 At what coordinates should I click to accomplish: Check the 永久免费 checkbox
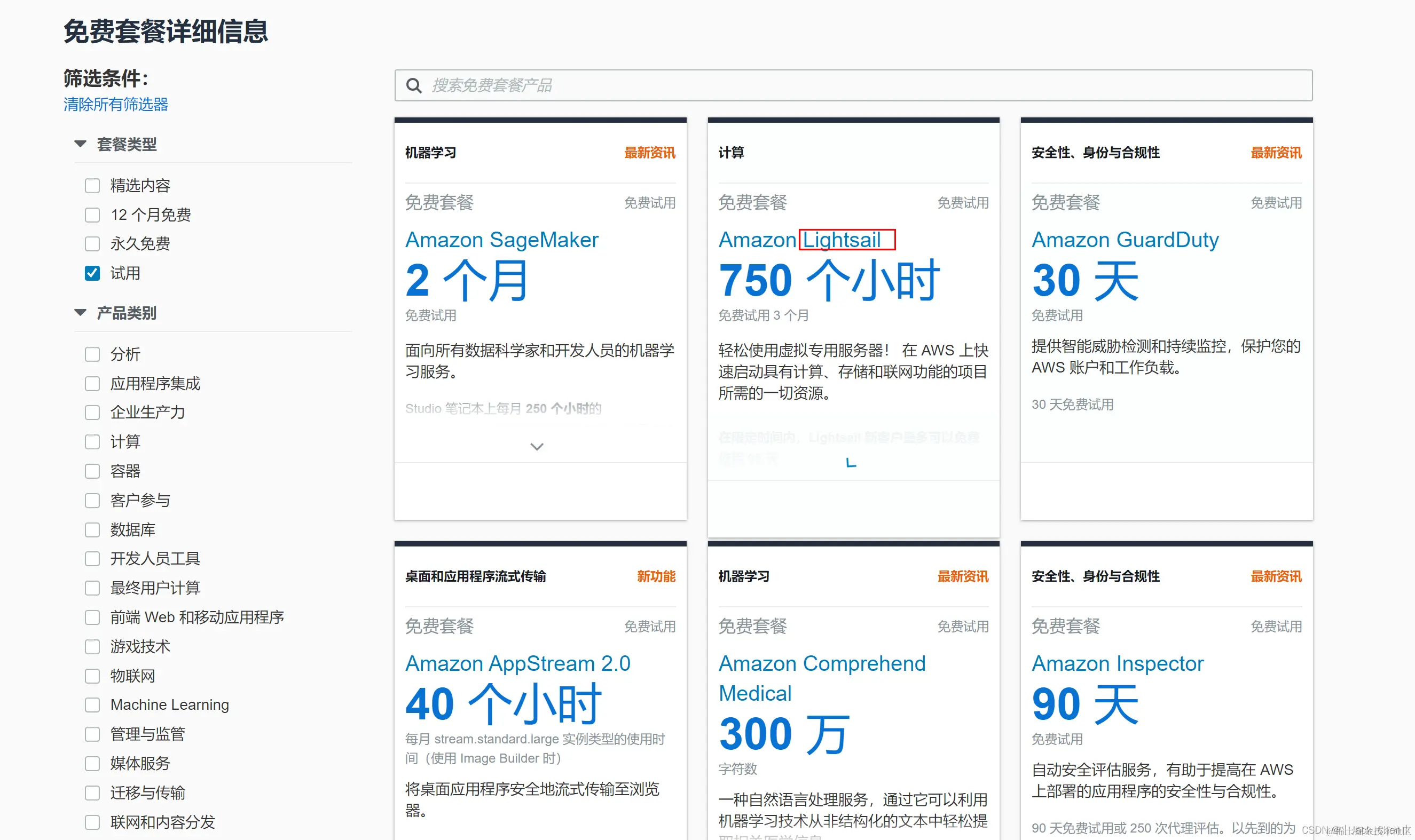coord(92,244)
